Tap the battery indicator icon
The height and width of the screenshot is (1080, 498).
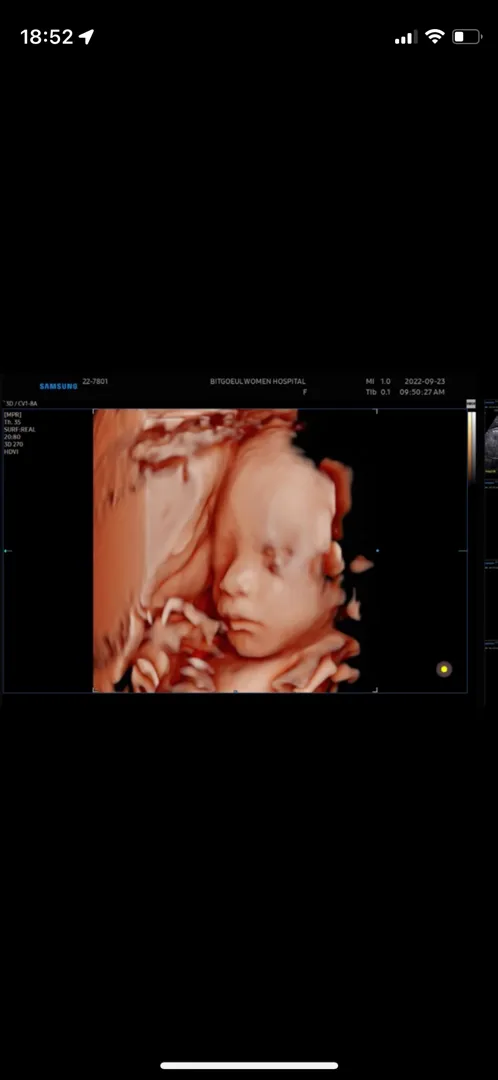(467, 37)
